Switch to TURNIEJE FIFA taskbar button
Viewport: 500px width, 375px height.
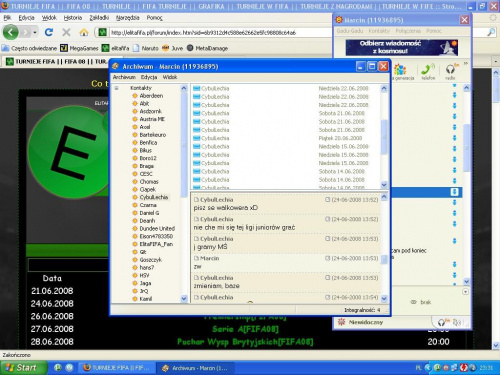point(117,368)
